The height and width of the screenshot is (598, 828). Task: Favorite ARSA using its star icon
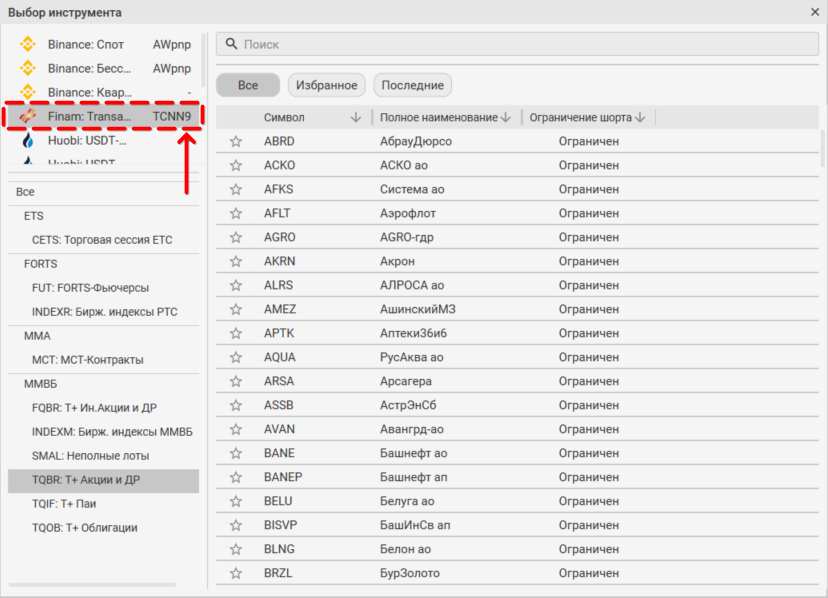tap(236, 381)
